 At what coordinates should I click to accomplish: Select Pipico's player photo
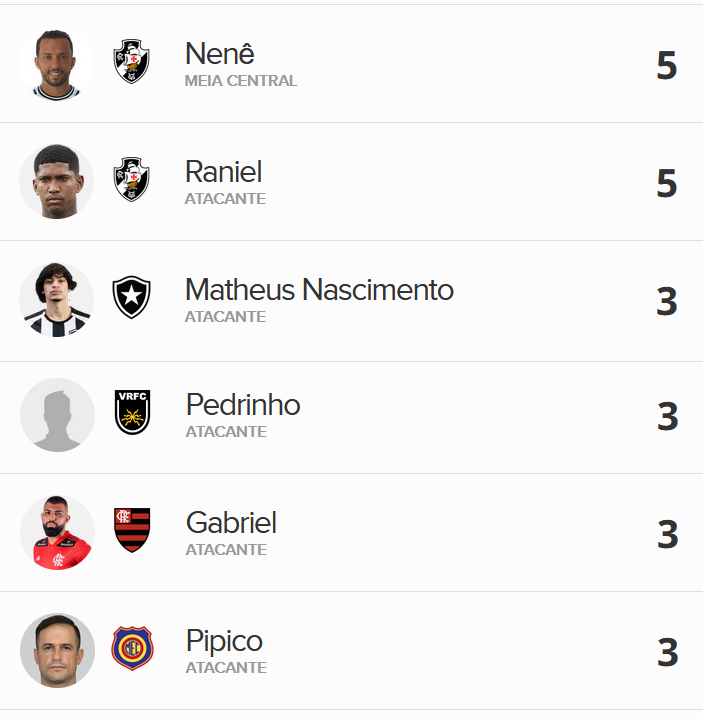57,650
